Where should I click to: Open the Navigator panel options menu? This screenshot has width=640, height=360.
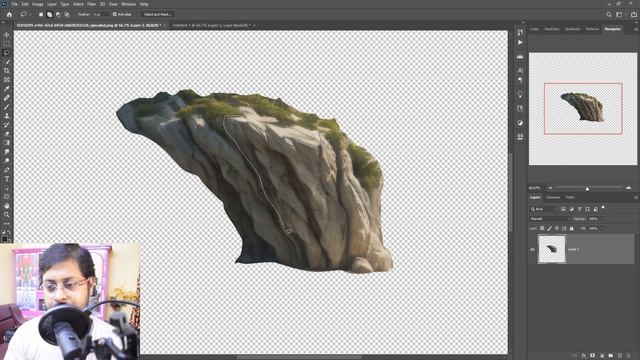click(636, 29)
